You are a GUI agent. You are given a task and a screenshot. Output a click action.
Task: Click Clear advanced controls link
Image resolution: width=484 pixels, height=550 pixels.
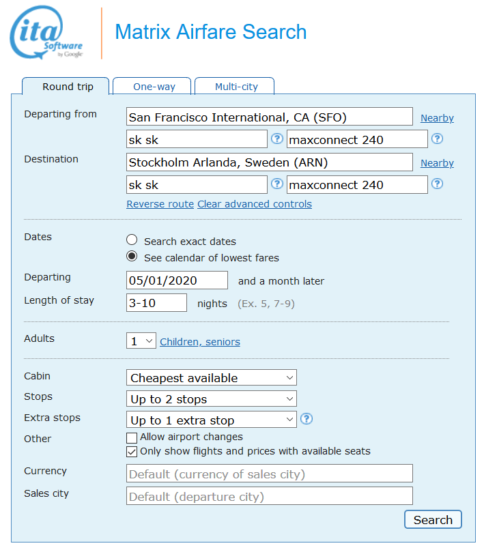coord(255,204)
